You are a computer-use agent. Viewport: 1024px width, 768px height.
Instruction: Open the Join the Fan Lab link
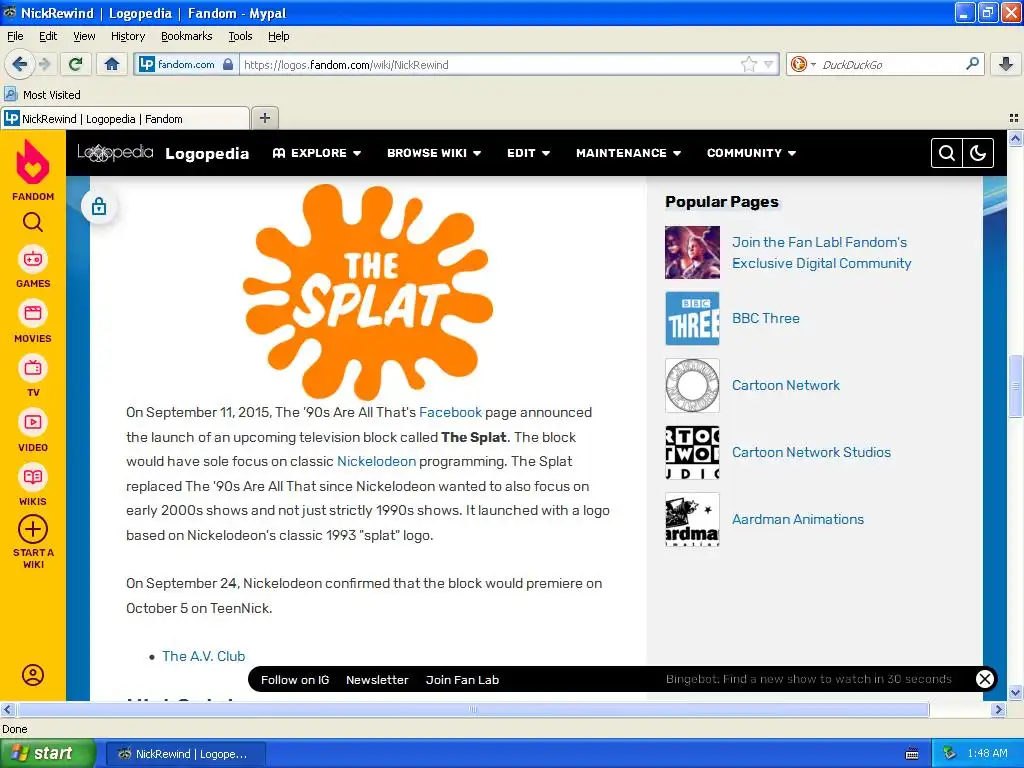click(x=822, y=252)
